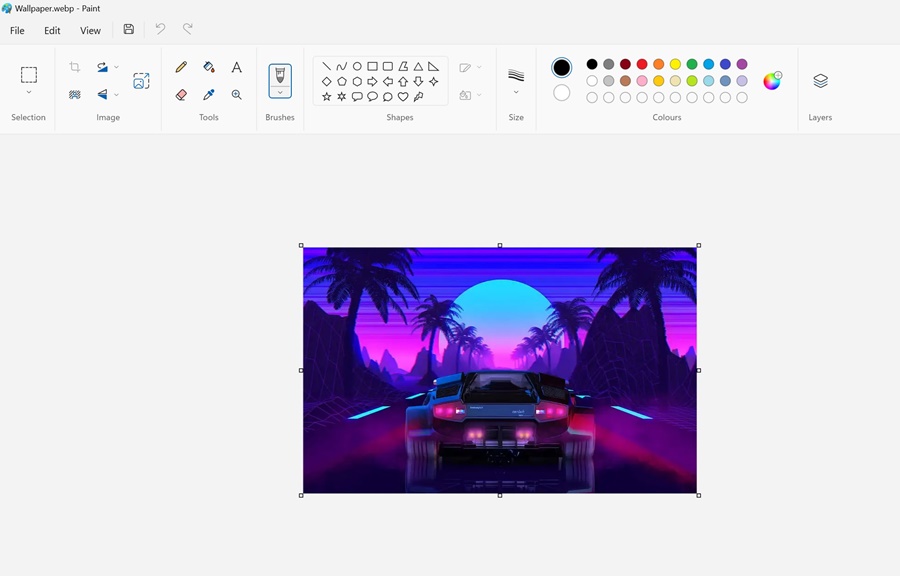Click the Undo arrow icon
This screenshot has height=576, width=900.
pyautogui.click(x=160, y=29)
